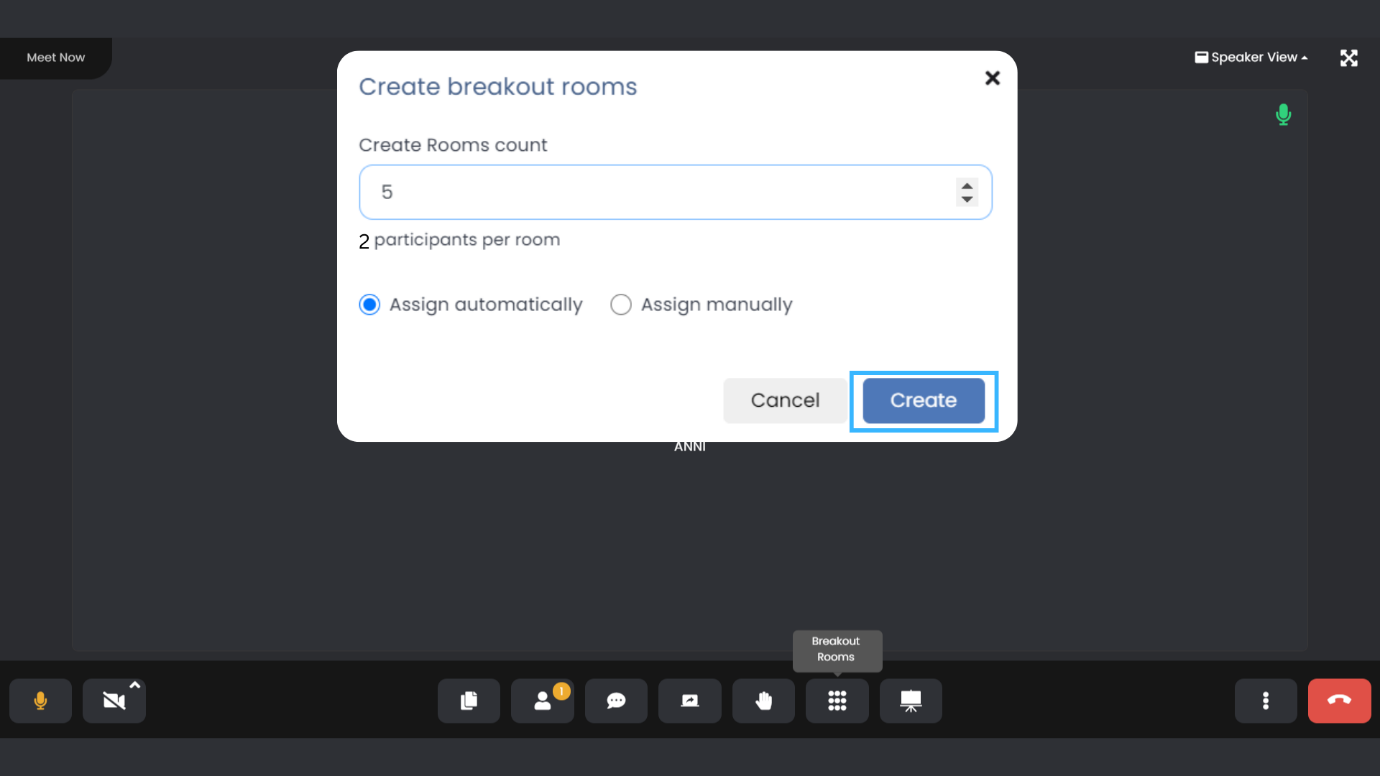This screenshot has width=1380, height=776.
Task: Select Assign manually option
Action: pyautogui.click(x=621, y=305)
